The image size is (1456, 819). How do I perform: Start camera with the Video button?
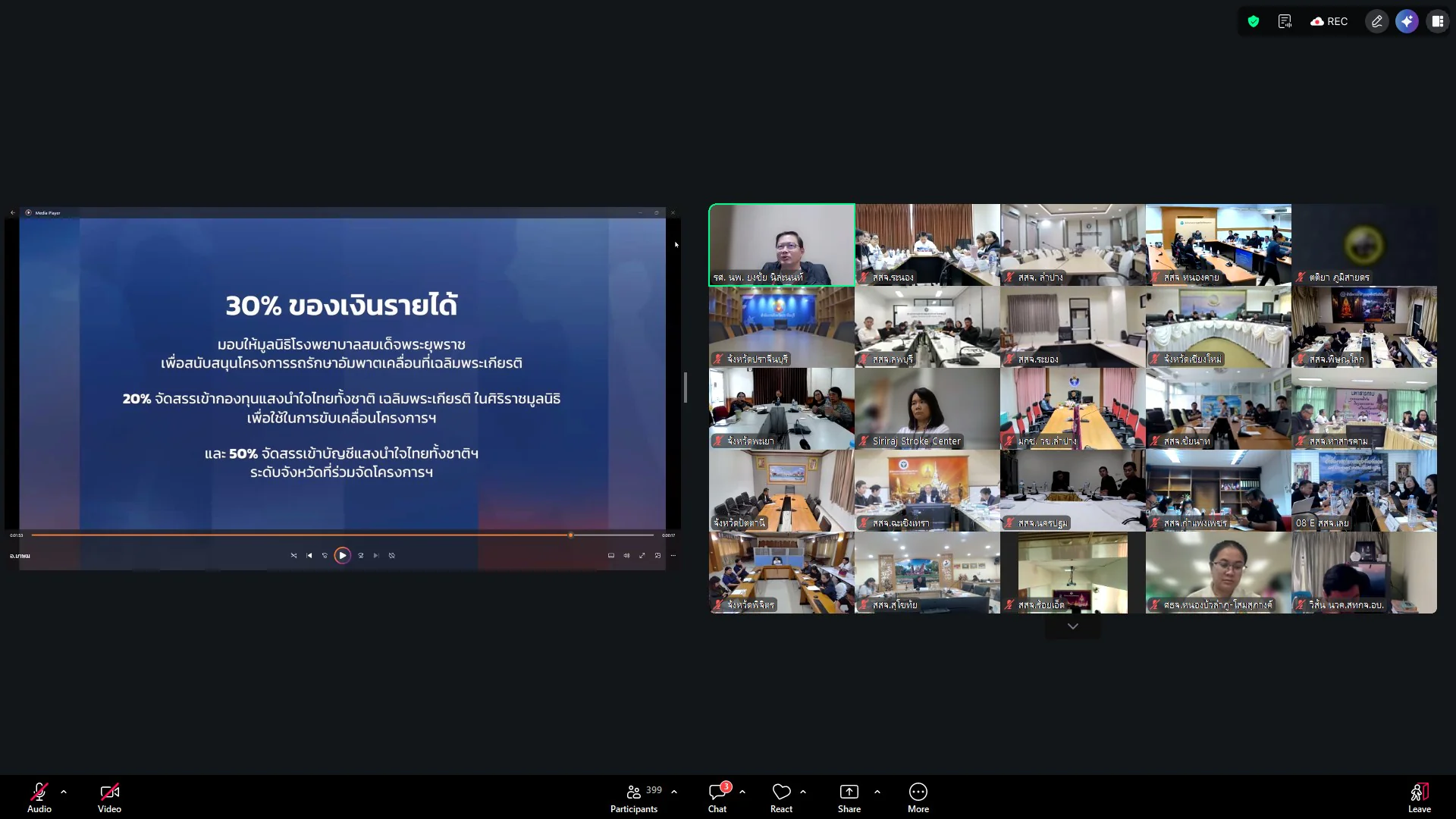click(109, 798)
